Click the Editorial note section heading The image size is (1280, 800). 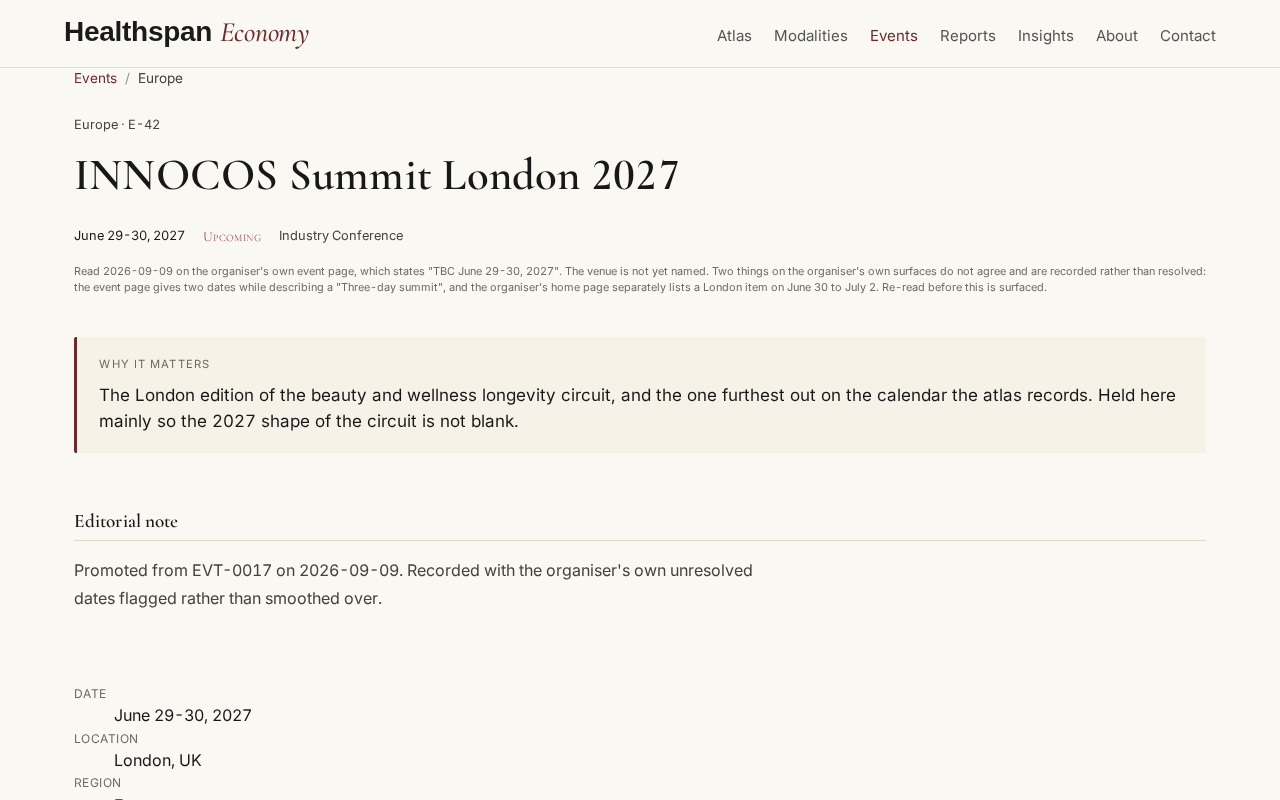tap(126, 521)
